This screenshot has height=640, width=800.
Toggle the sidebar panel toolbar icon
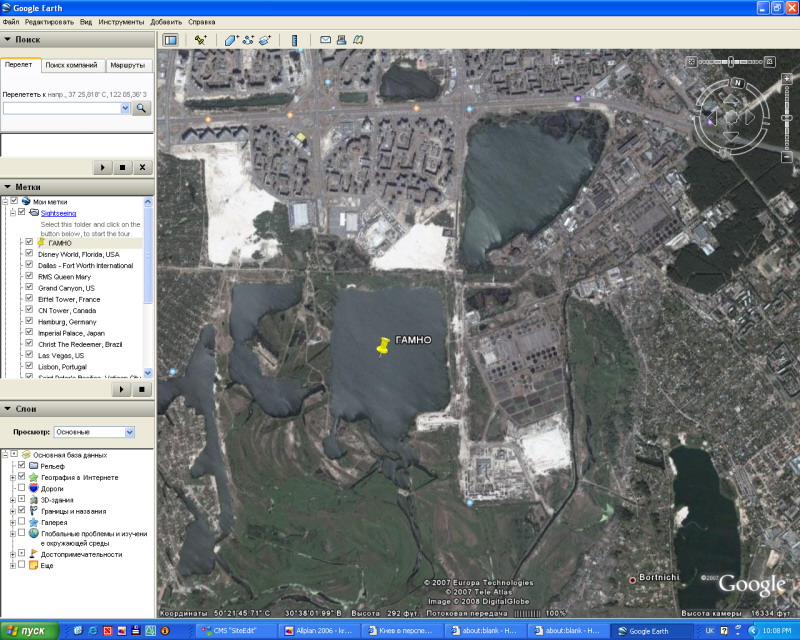tap(170, 40)
